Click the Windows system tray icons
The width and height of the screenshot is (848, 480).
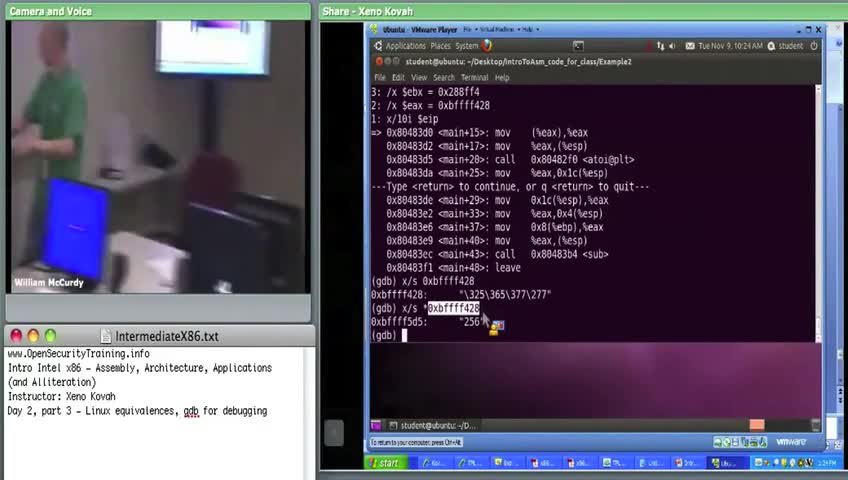[784, 463]
